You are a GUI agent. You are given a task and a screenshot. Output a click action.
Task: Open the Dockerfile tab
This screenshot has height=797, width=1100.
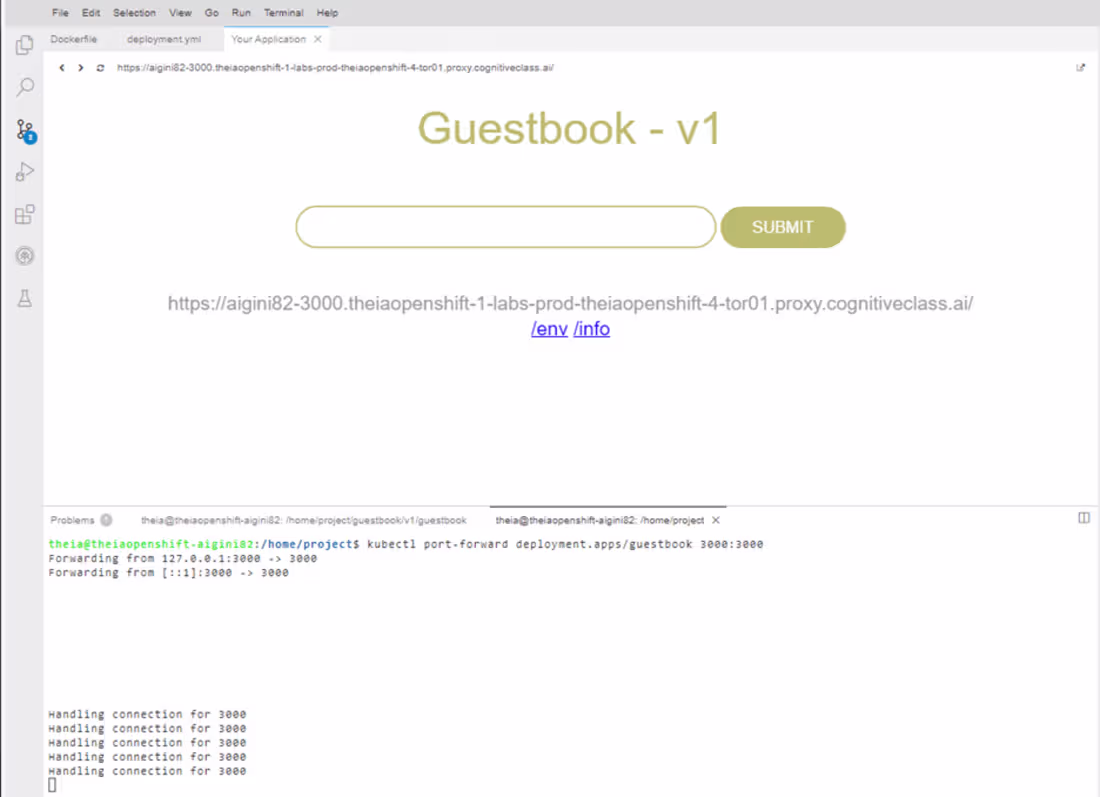point(73,39)
